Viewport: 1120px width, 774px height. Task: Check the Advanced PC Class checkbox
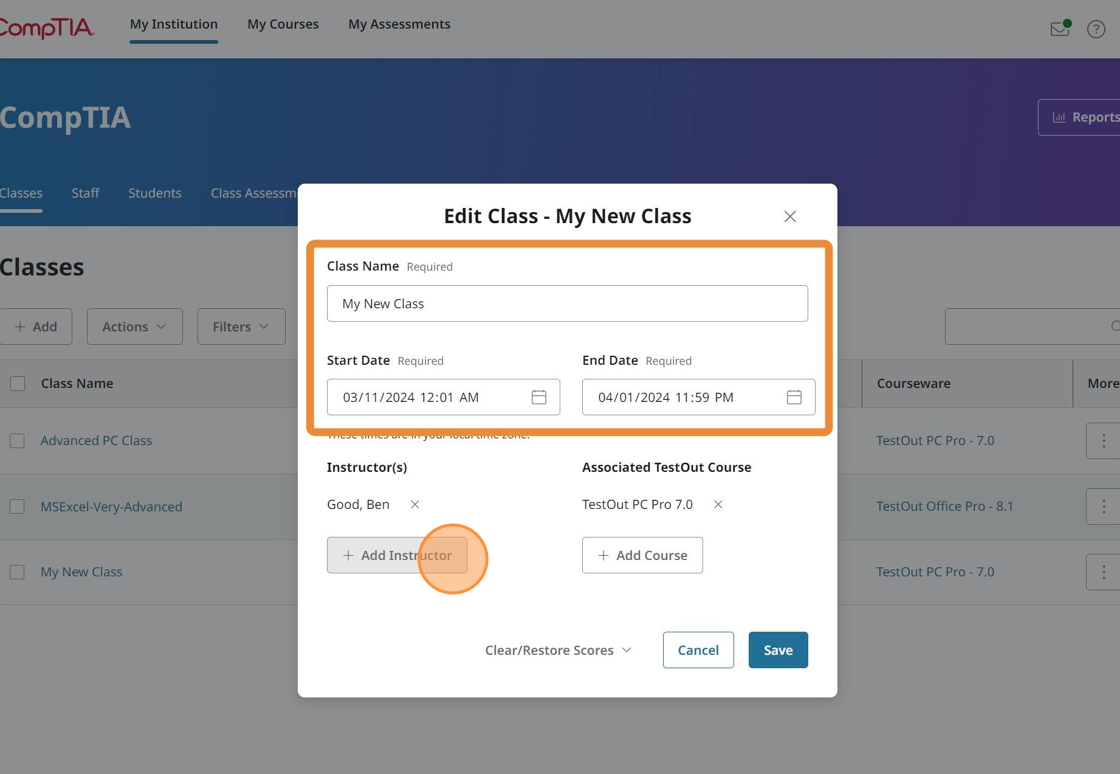17,441
